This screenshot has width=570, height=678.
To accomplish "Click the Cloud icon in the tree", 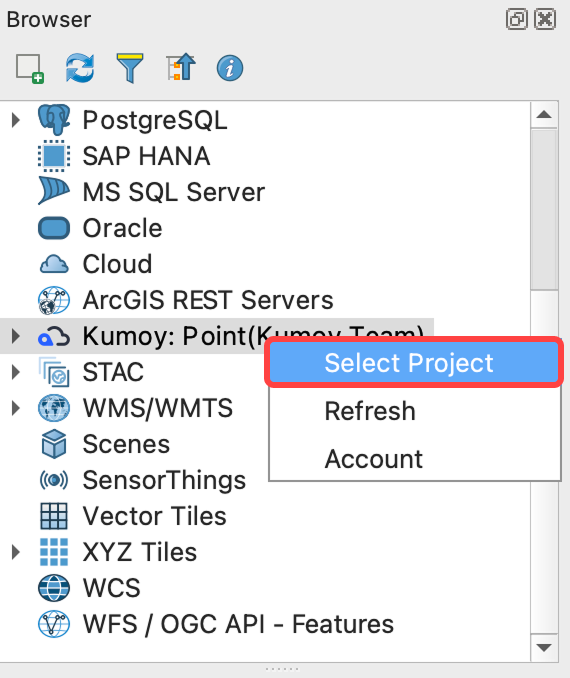I will [54, 264].
